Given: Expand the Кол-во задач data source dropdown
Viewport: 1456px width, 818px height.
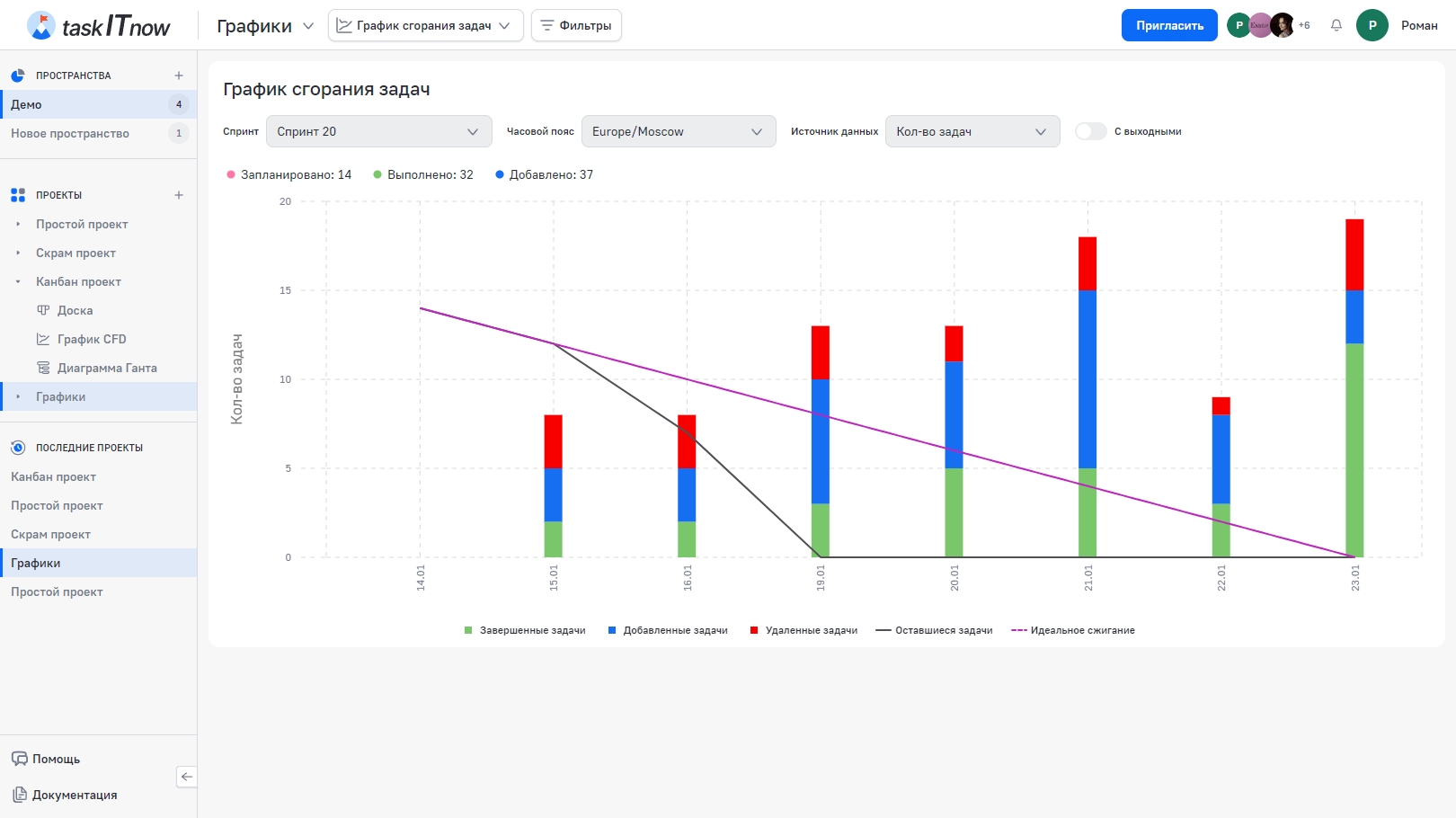Looking at the screenshot, I should pyautogui.click(x=972, y=131).
